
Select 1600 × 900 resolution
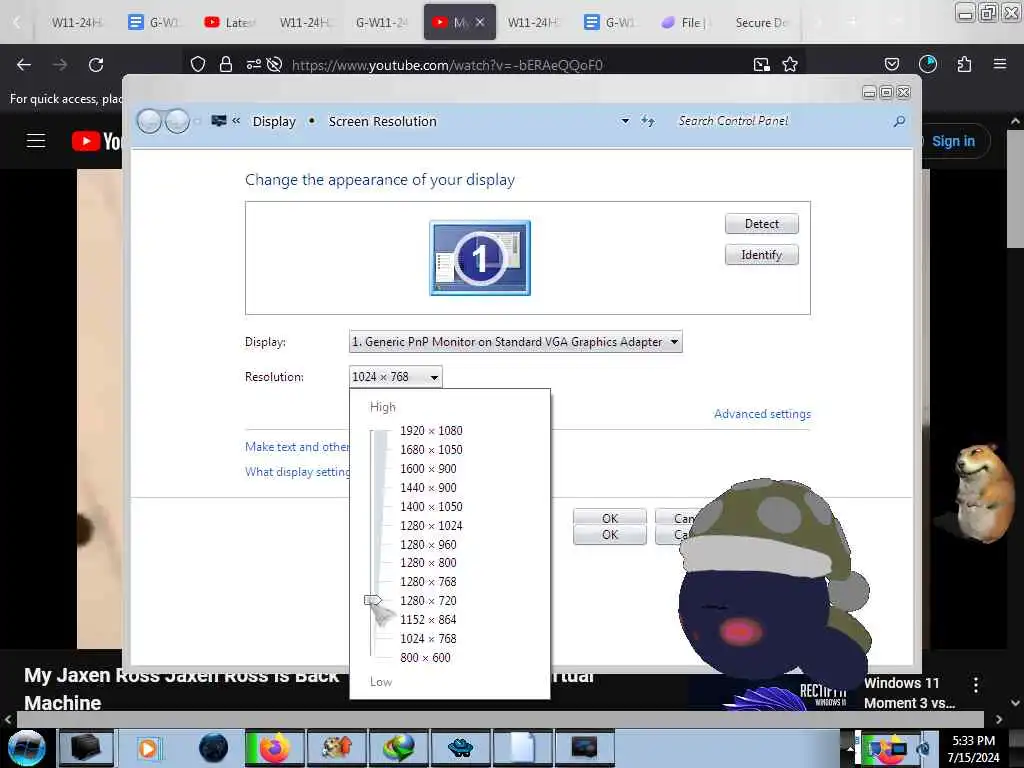(428, 469)
